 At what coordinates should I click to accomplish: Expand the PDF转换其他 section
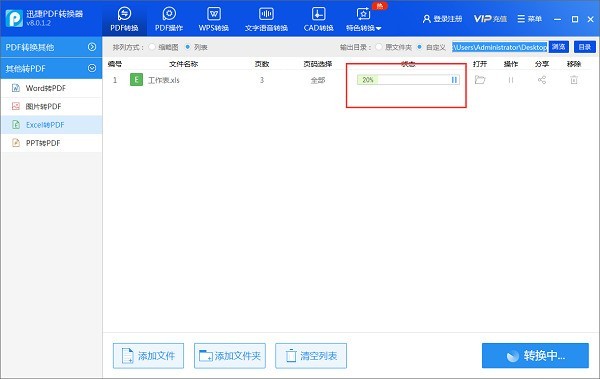tap(51, 47)
